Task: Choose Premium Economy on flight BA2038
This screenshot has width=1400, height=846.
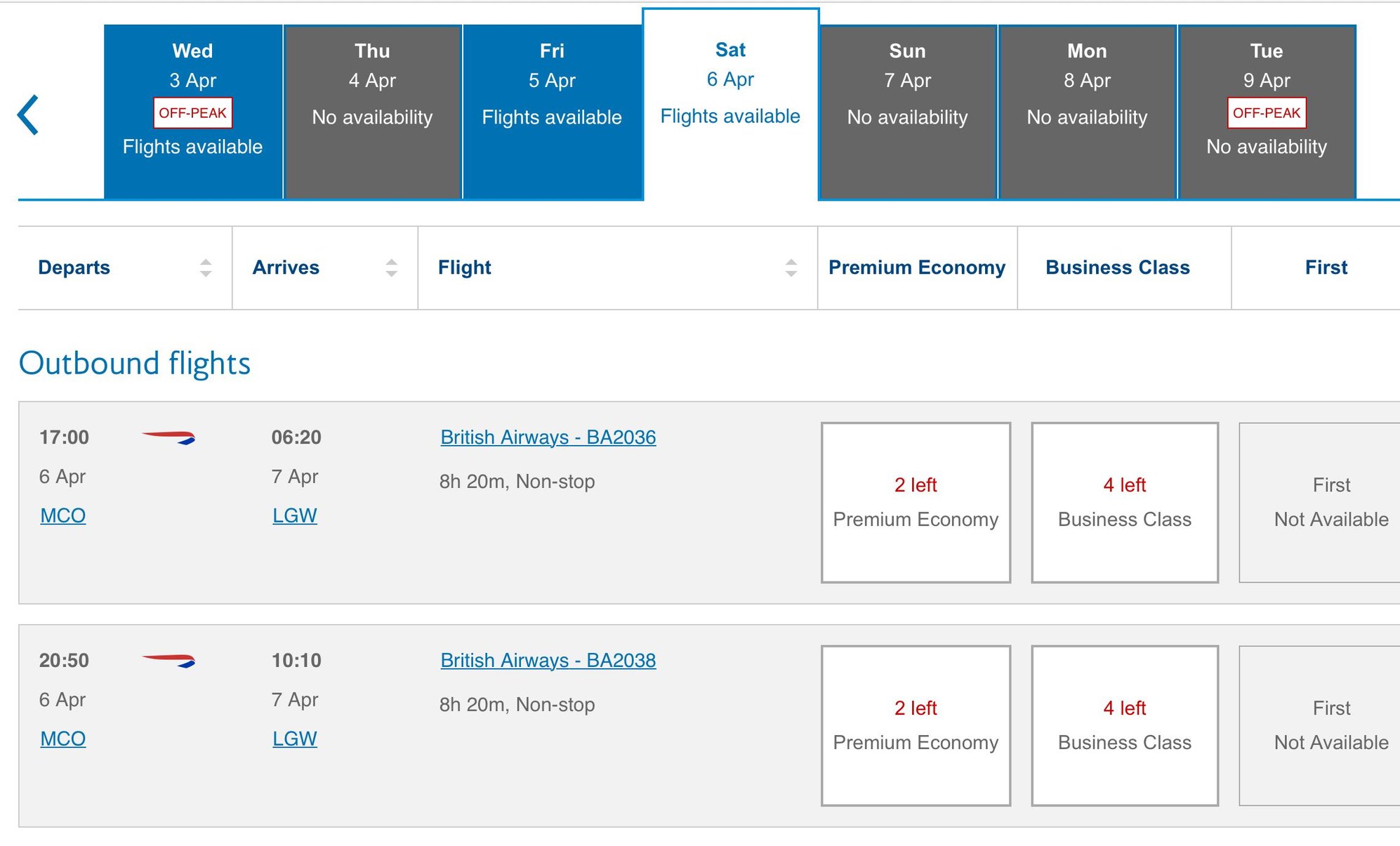Action: pos(916,726)
